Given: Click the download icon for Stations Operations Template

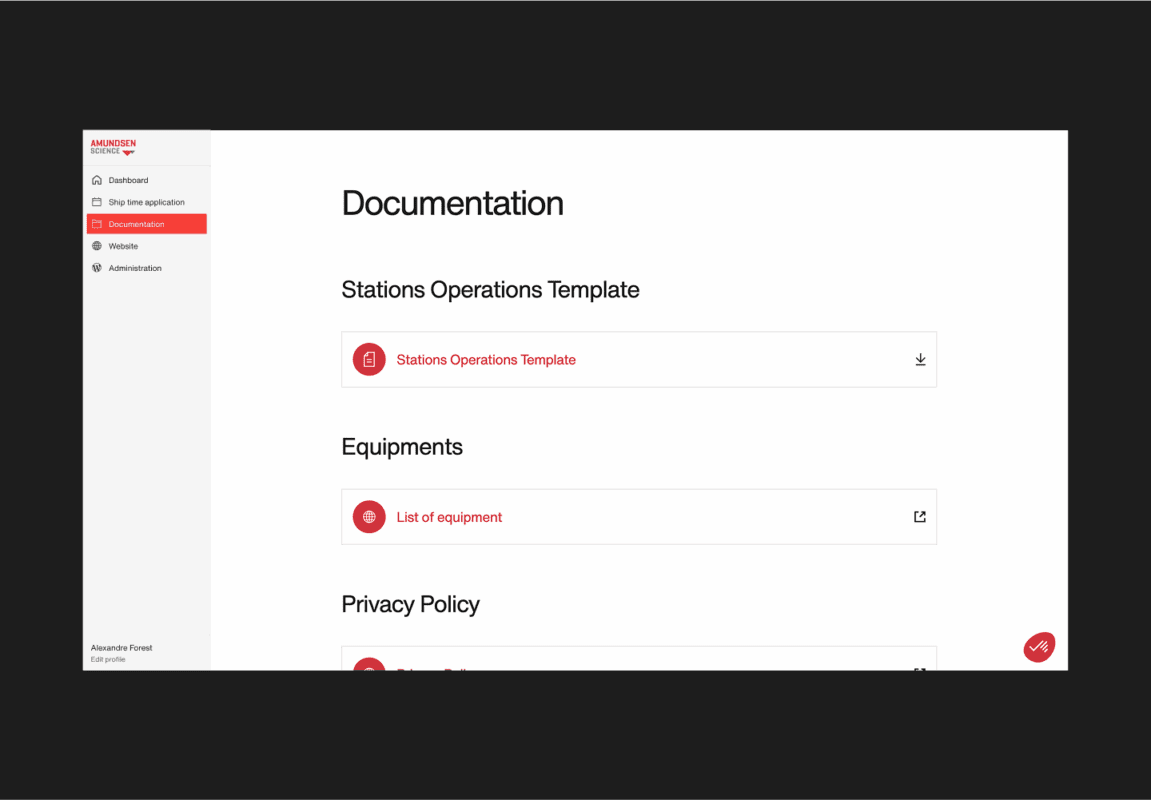Looking at the screenshot, I should [x=920, y=360].
